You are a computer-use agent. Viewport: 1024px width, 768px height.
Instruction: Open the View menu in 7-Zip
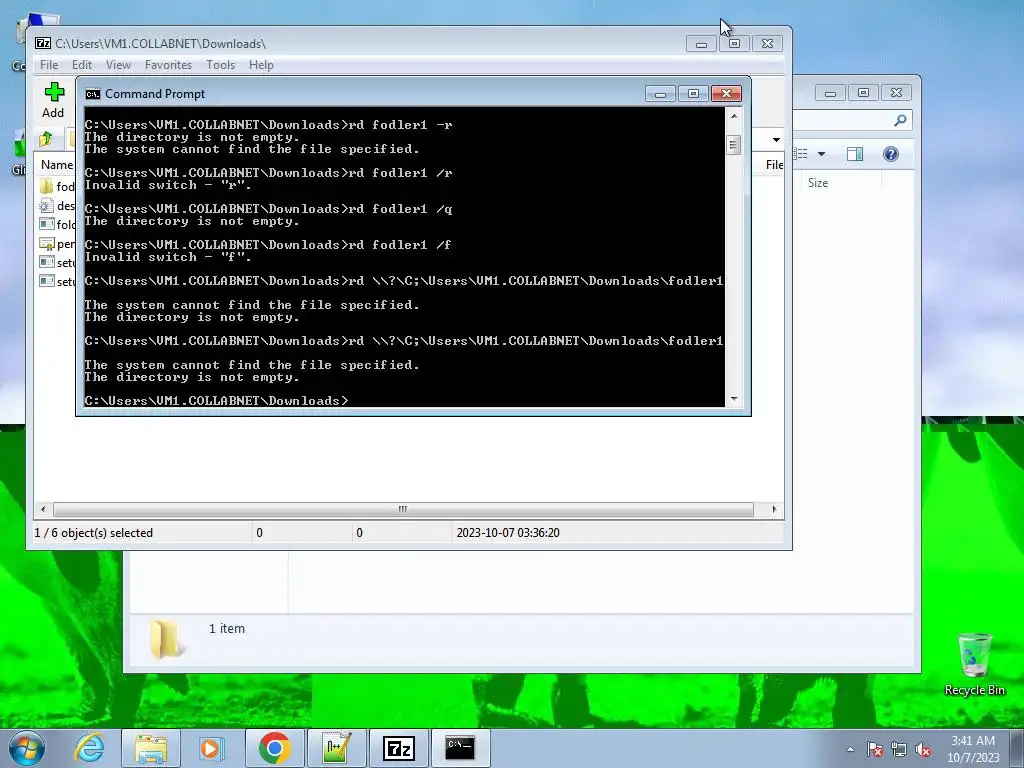118,65
